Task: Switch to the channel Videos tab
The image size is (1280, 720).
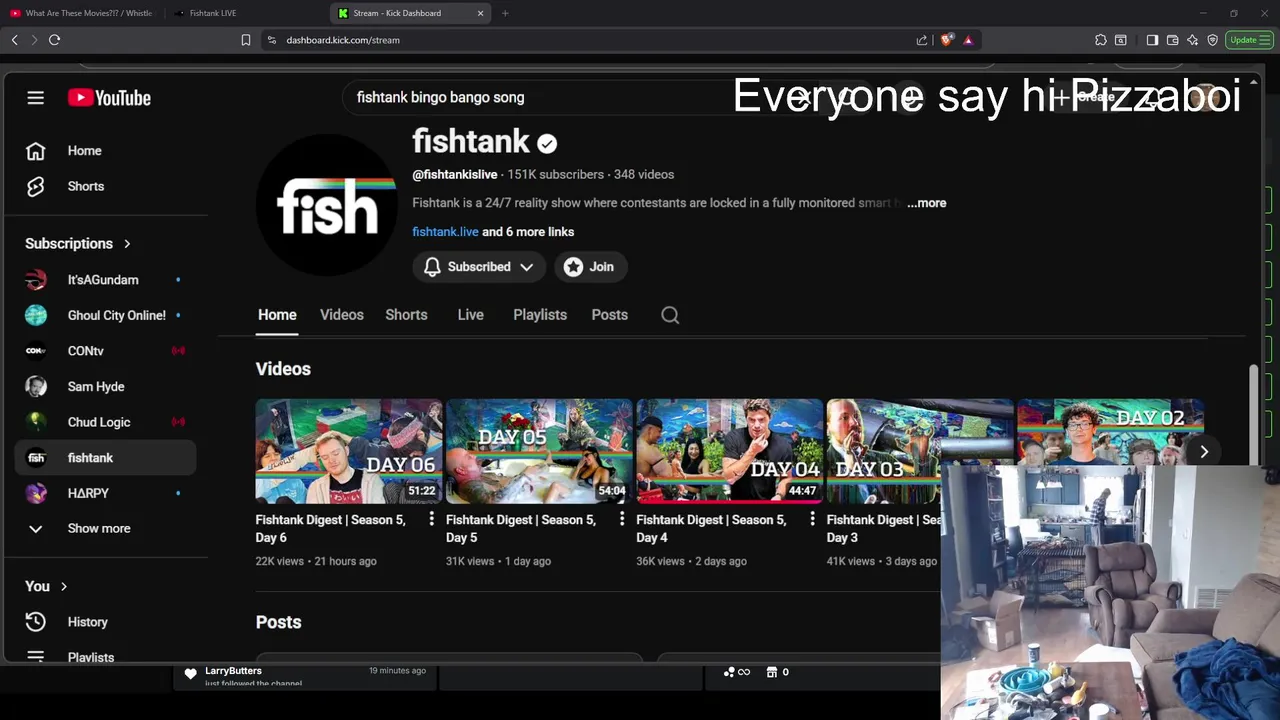Action: tap(342, 315)
